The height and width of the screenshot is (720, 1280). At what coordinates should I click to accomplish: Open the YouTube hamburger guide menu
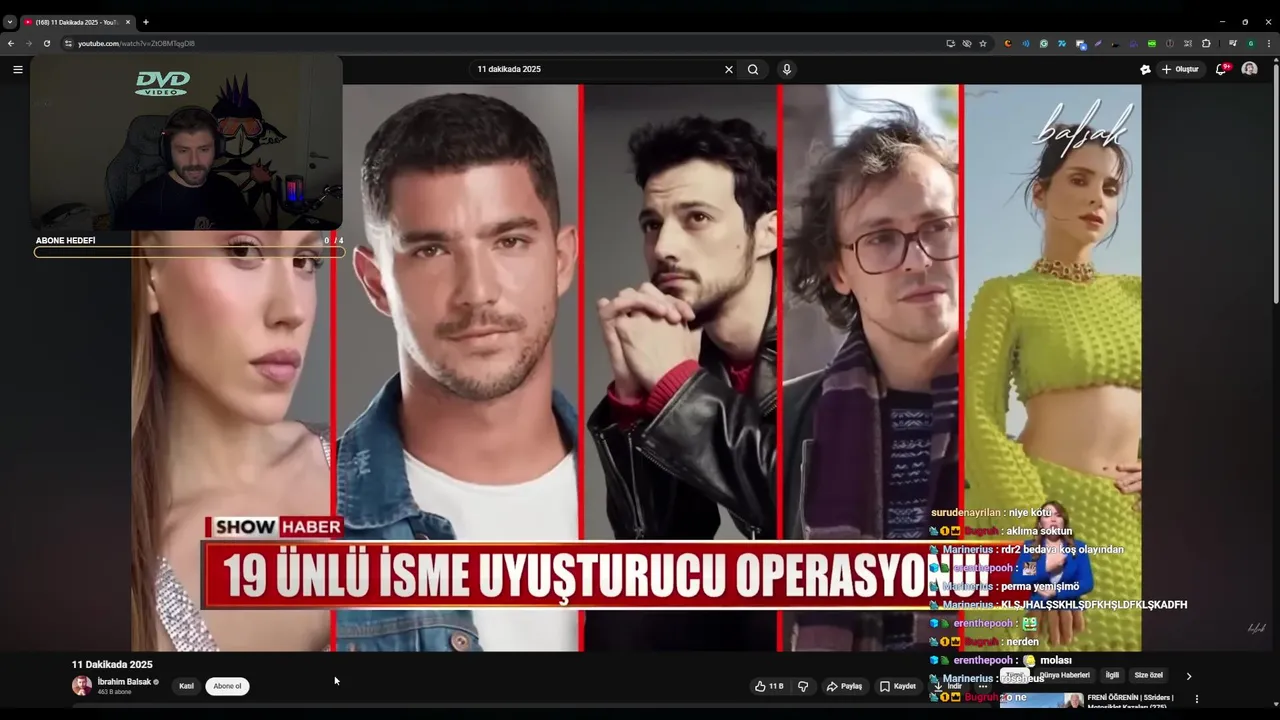(17, 69)
